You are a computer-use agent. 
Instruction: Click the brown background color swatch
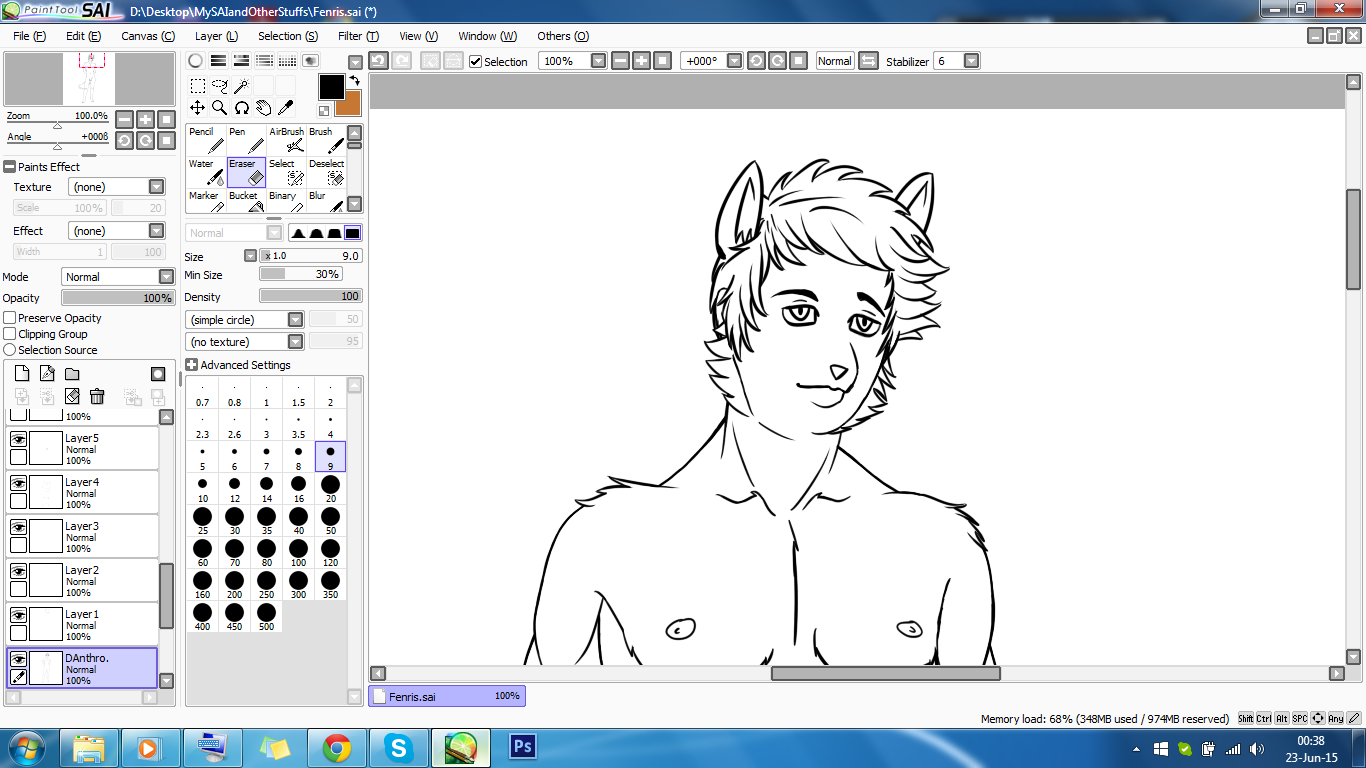[351, 105]
